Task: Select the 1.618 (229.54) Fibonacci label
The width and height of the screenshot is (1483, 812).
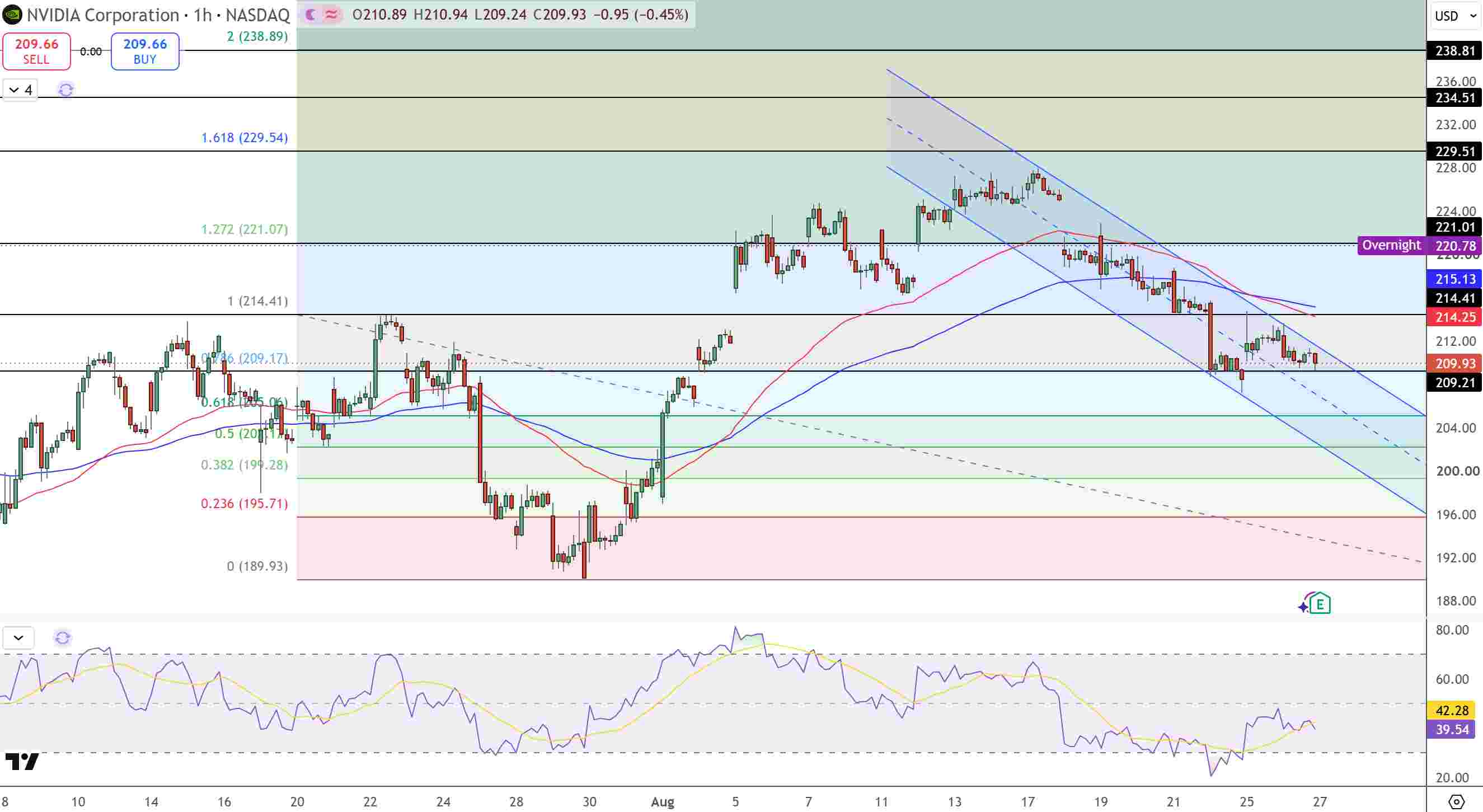Action: pos(245,138)
